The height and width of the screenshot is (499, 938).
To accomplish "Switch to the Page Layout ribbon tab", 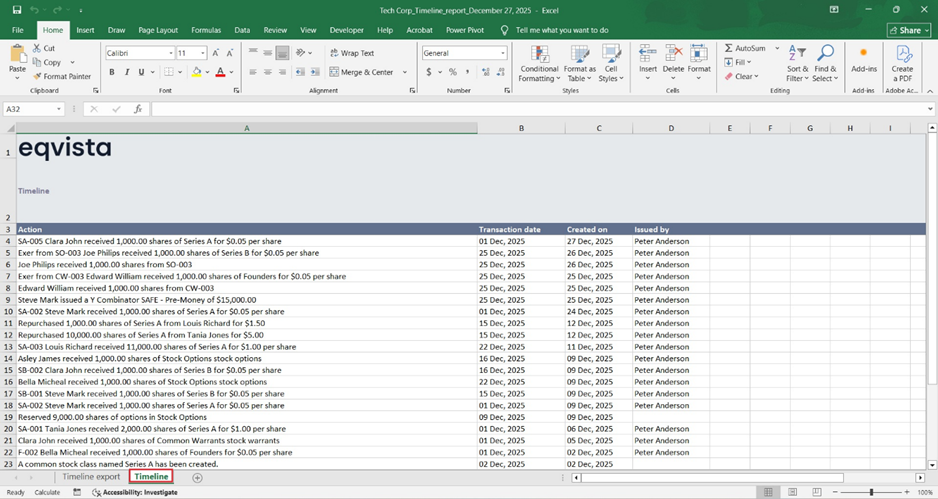I will (x=158, y=30).
